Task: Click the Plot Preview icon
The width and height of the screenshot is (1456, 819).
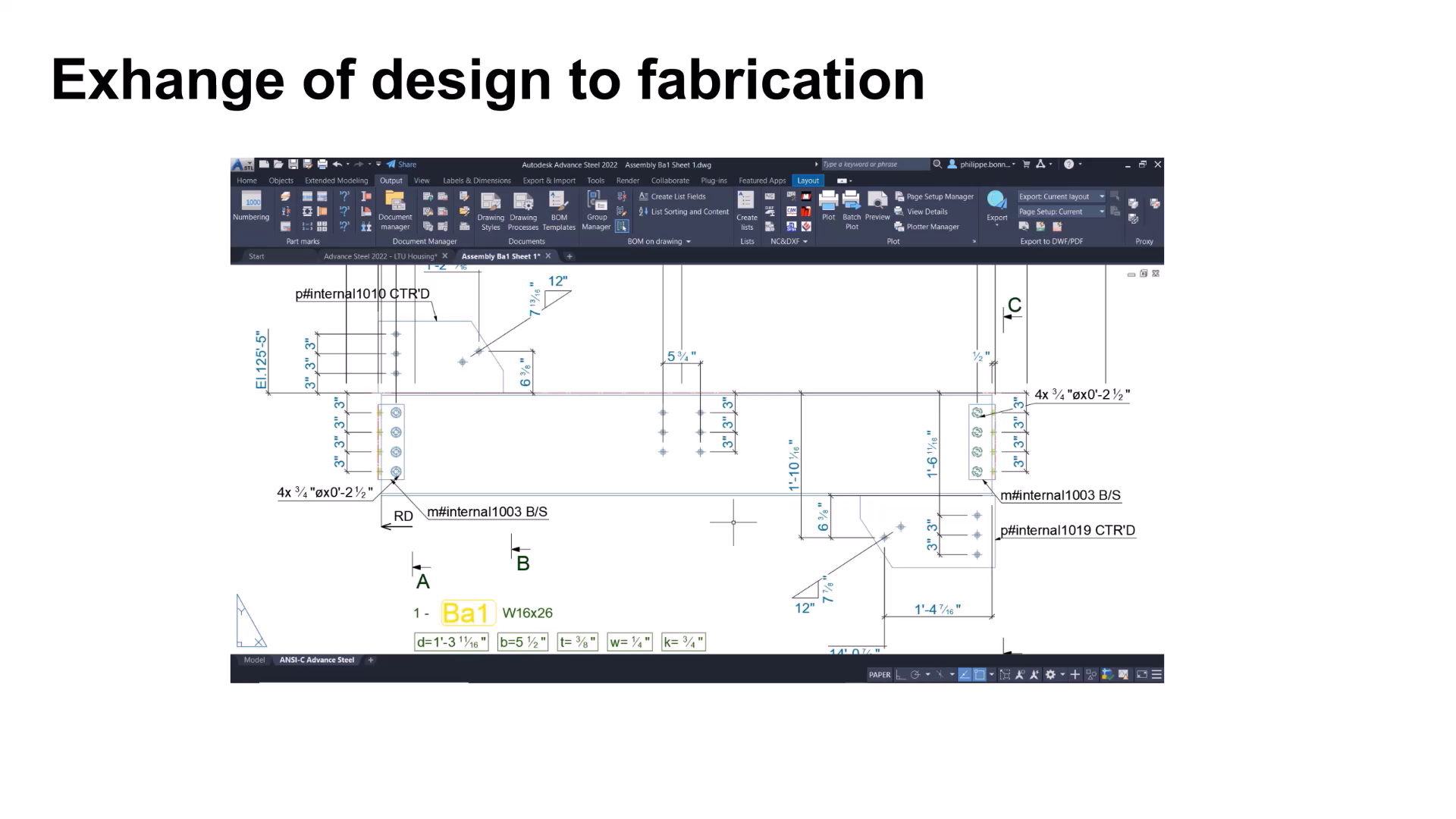Action: click(x=877, y=202)
